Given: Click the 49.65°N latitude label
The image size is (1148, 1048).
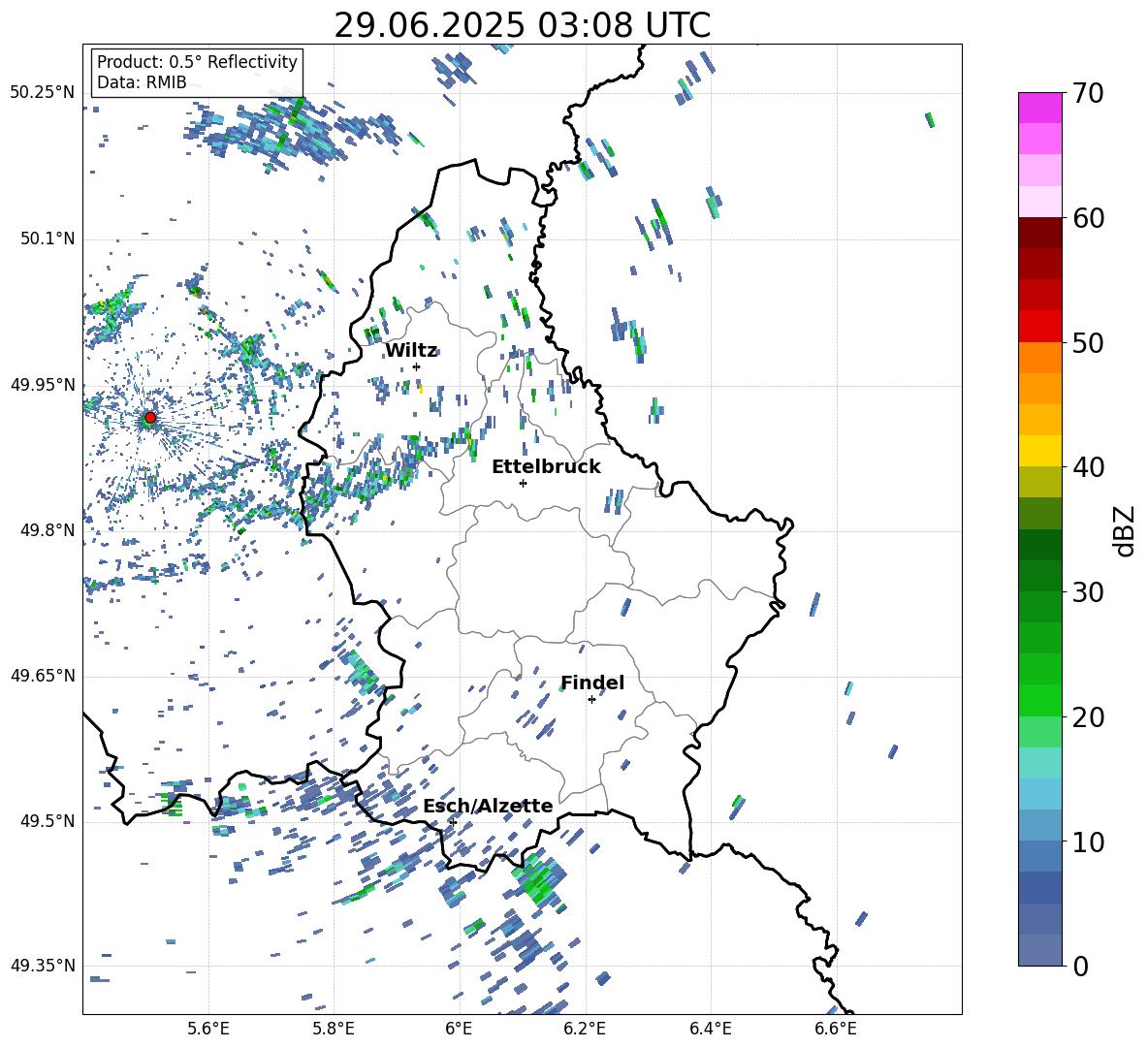Looking at the screenshot, I should click(44, 677).
